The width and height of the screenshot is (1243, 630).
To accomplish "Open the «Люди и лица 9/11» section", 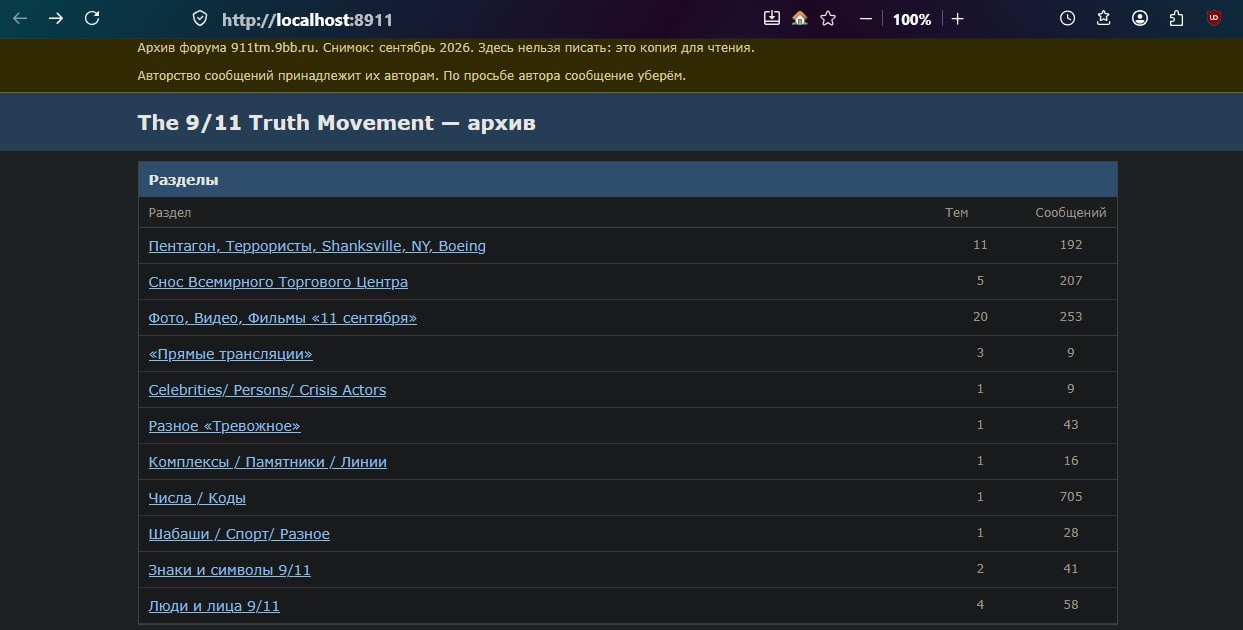I will click(214, 606).
